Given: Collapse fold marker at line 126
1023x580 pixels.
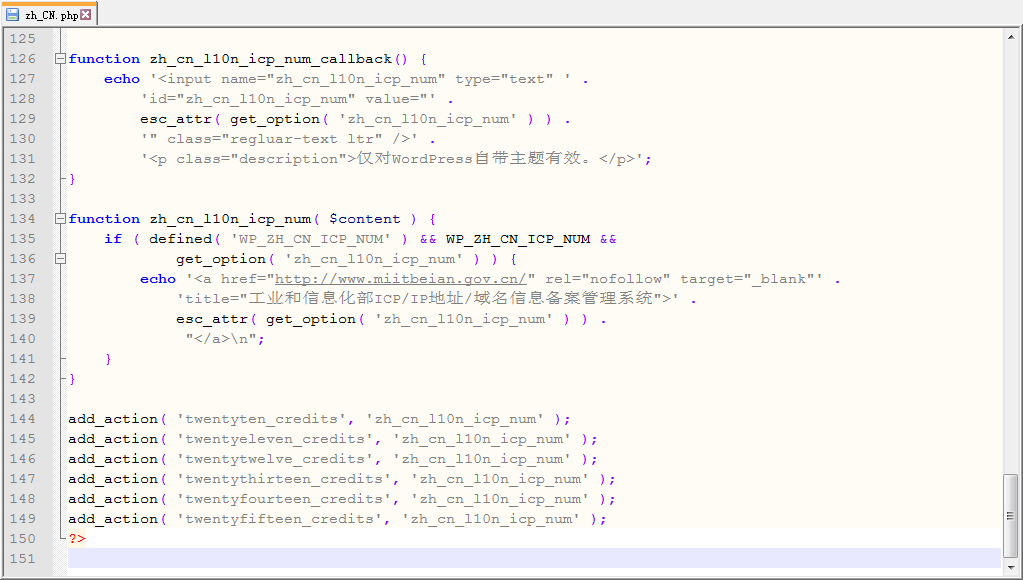Looking at the screenshot, I should [60, 59].
